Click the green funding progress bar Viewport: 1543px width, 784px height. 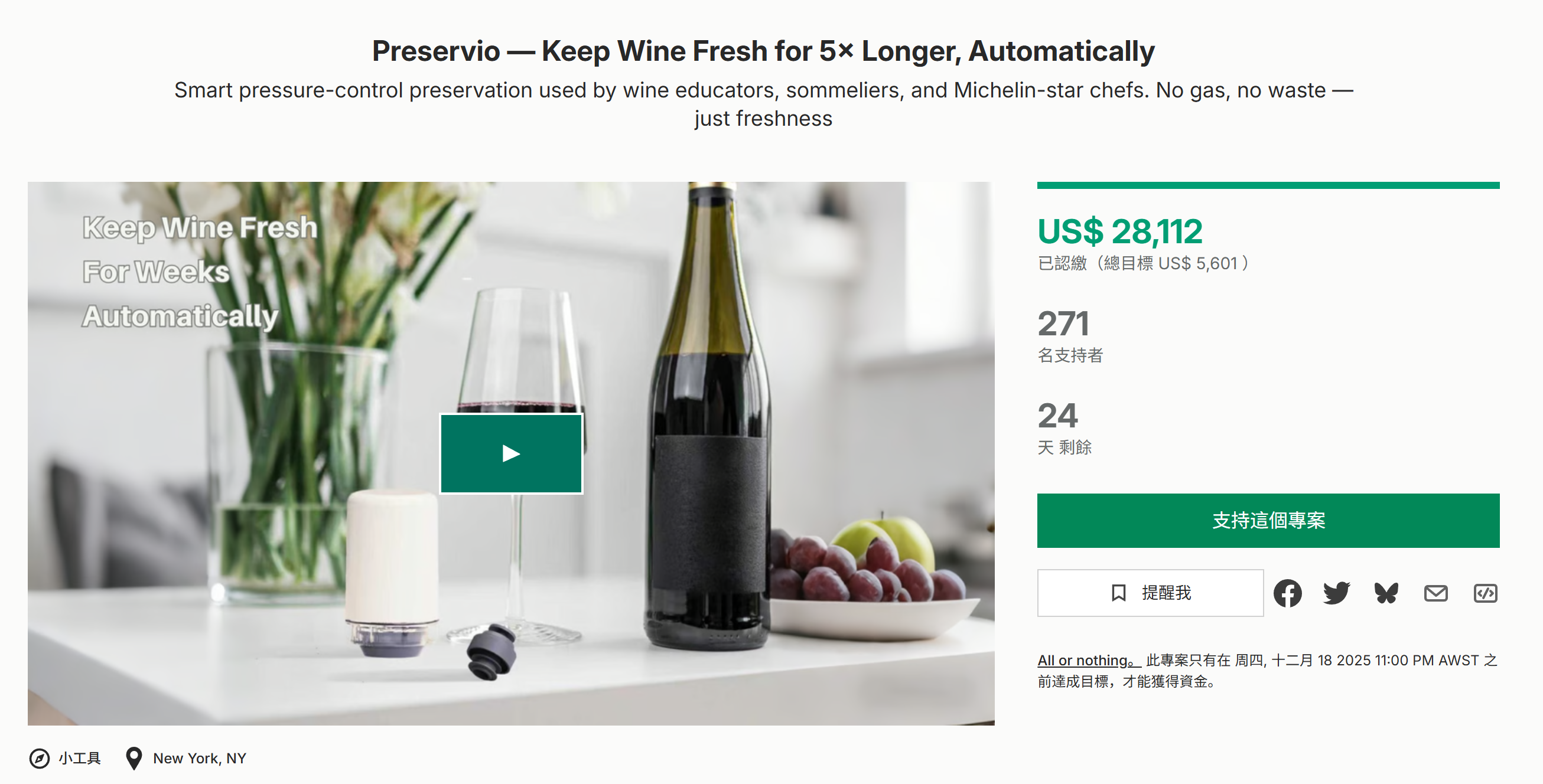click(x=1268, y=185)
